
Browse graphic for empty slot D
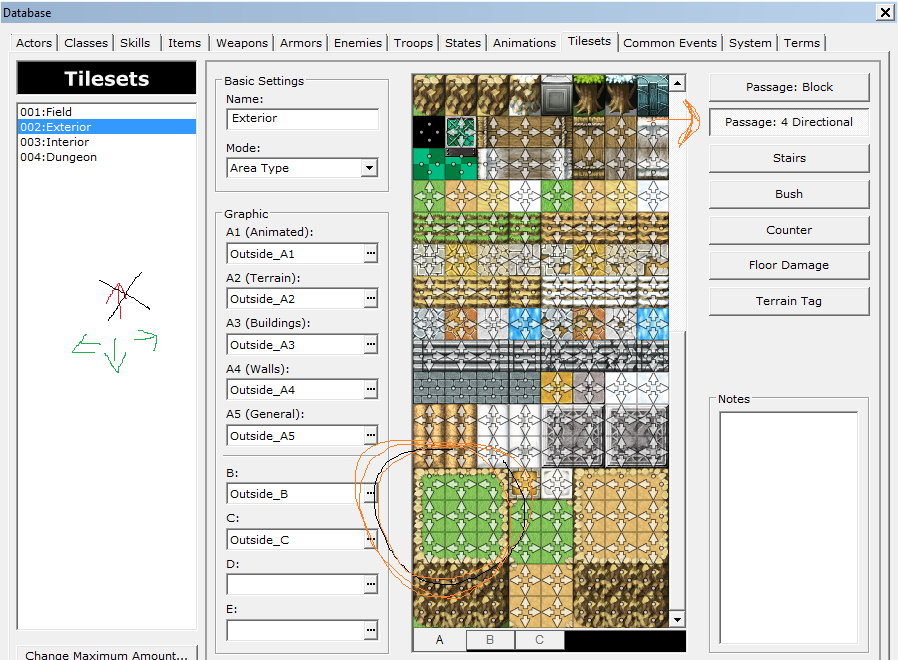371,584
